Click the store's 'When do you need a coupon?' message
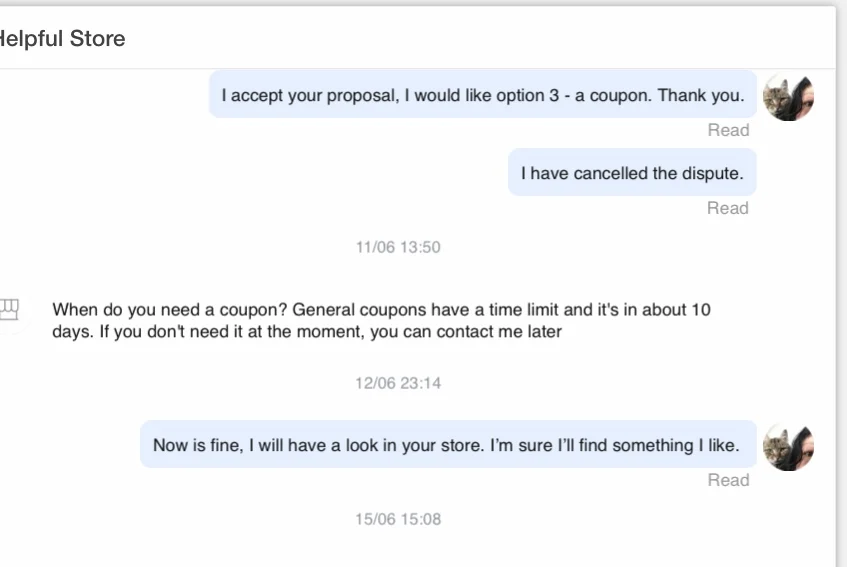 coord(381,321)
